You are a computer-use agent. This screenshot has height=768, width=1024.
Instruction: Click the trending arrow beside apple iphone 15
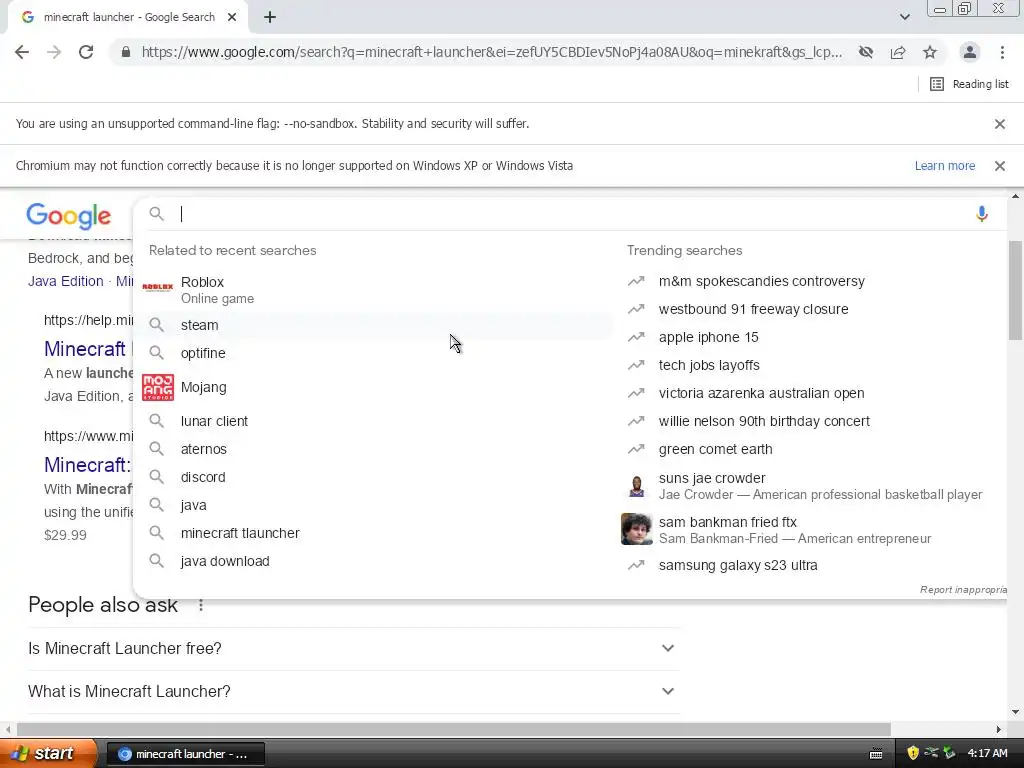tap(636, 338)
